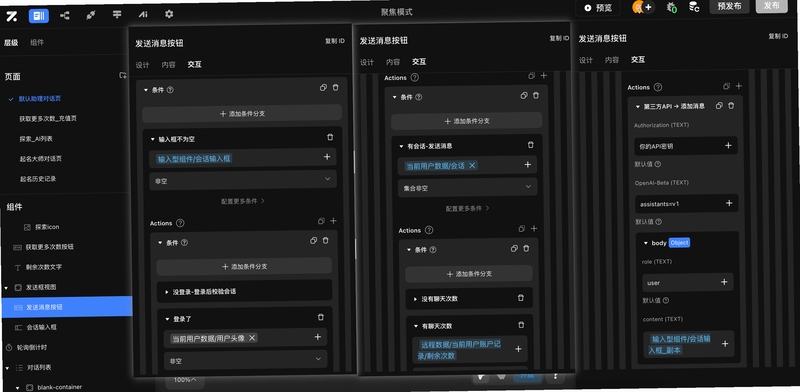Viewport: 800px width, 392px height.
Task: Select 获取更多次数按钮 in component tree
Action: point(49,247)
